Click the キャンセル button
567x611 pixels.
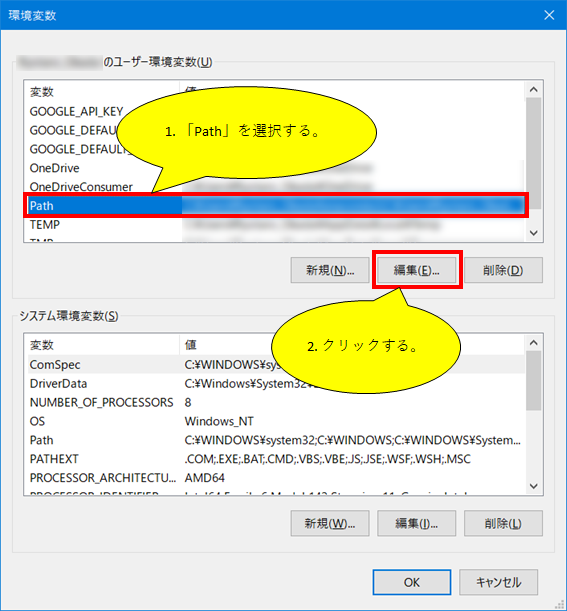tap(498, 582)
